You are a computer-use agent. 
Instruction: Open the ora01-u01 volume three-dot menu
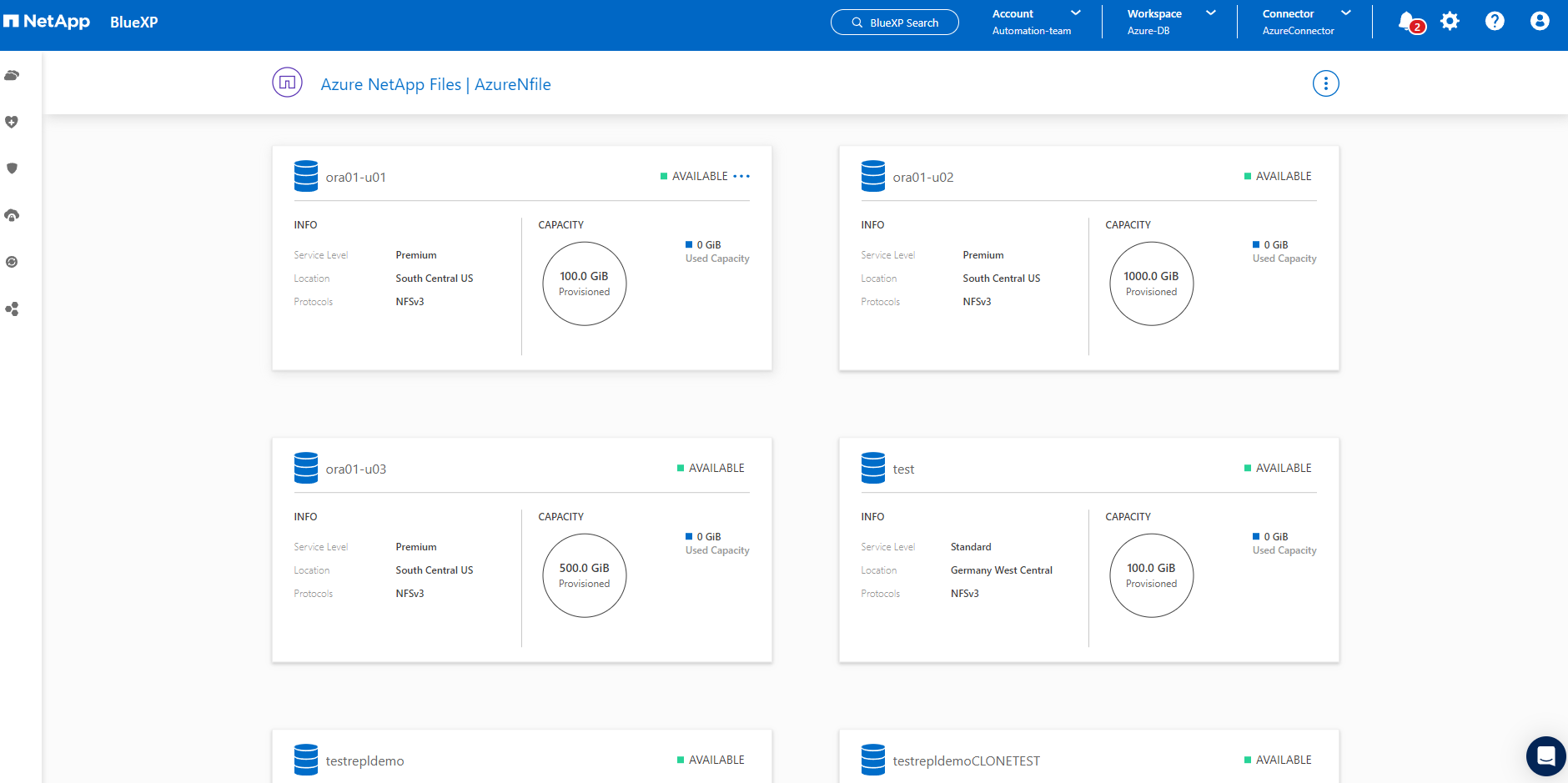(741, 177)
